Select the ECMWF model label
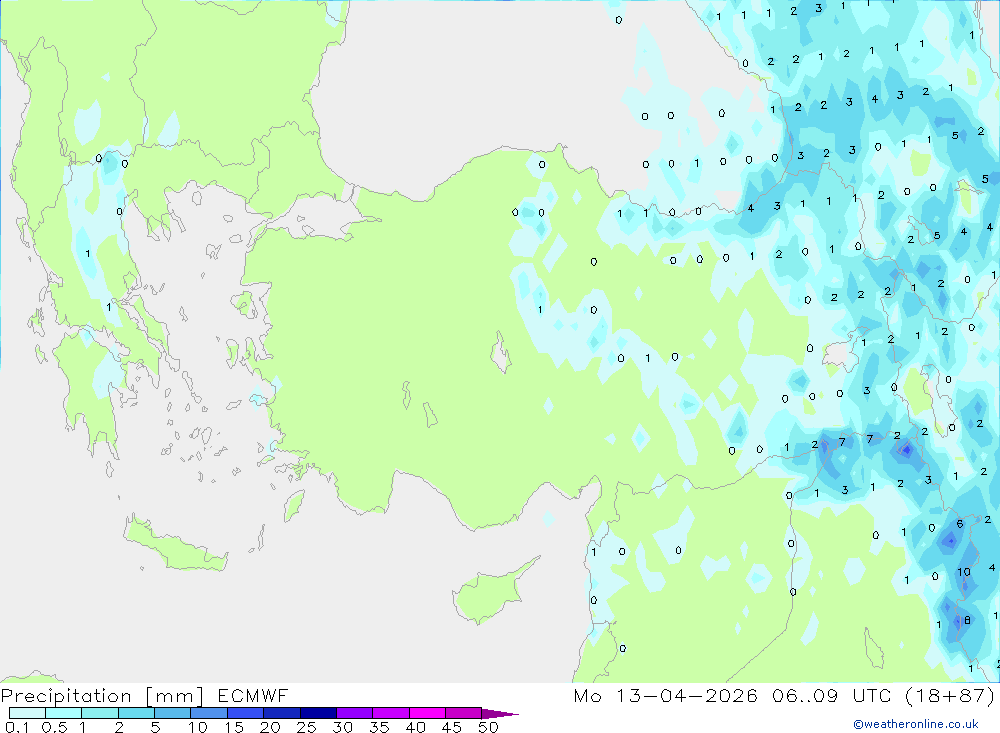Viewport: 1000px width, 733px height. (x=253, y=695)
